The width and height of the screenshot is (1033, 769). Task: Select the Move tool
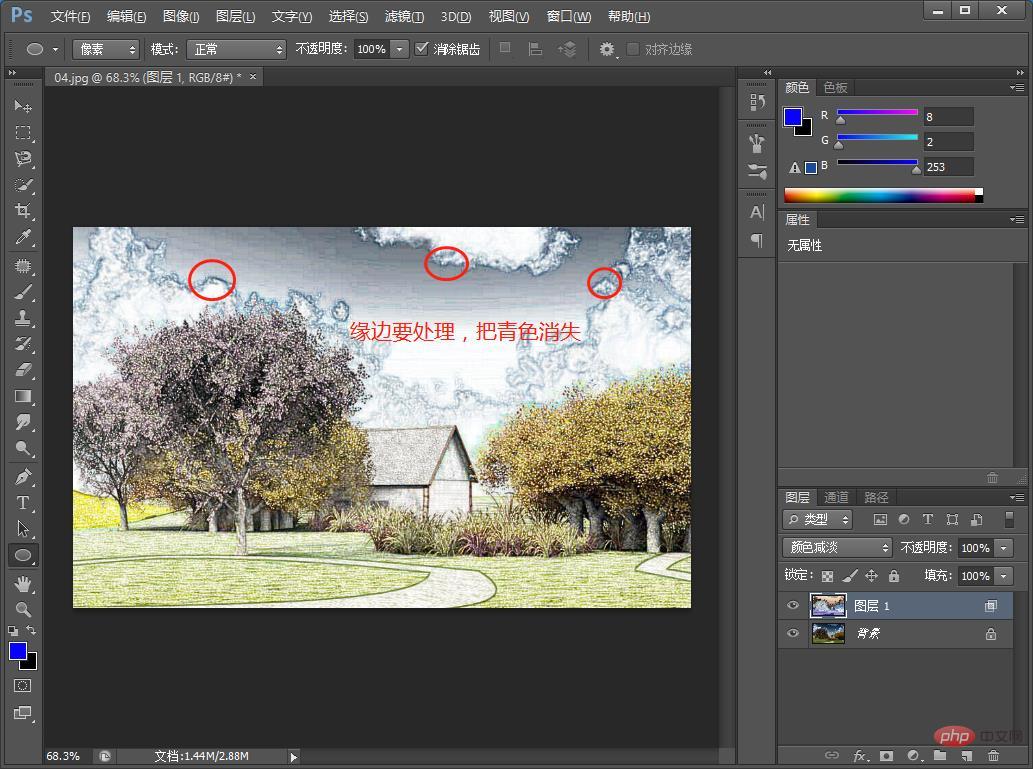click(23, 106)
